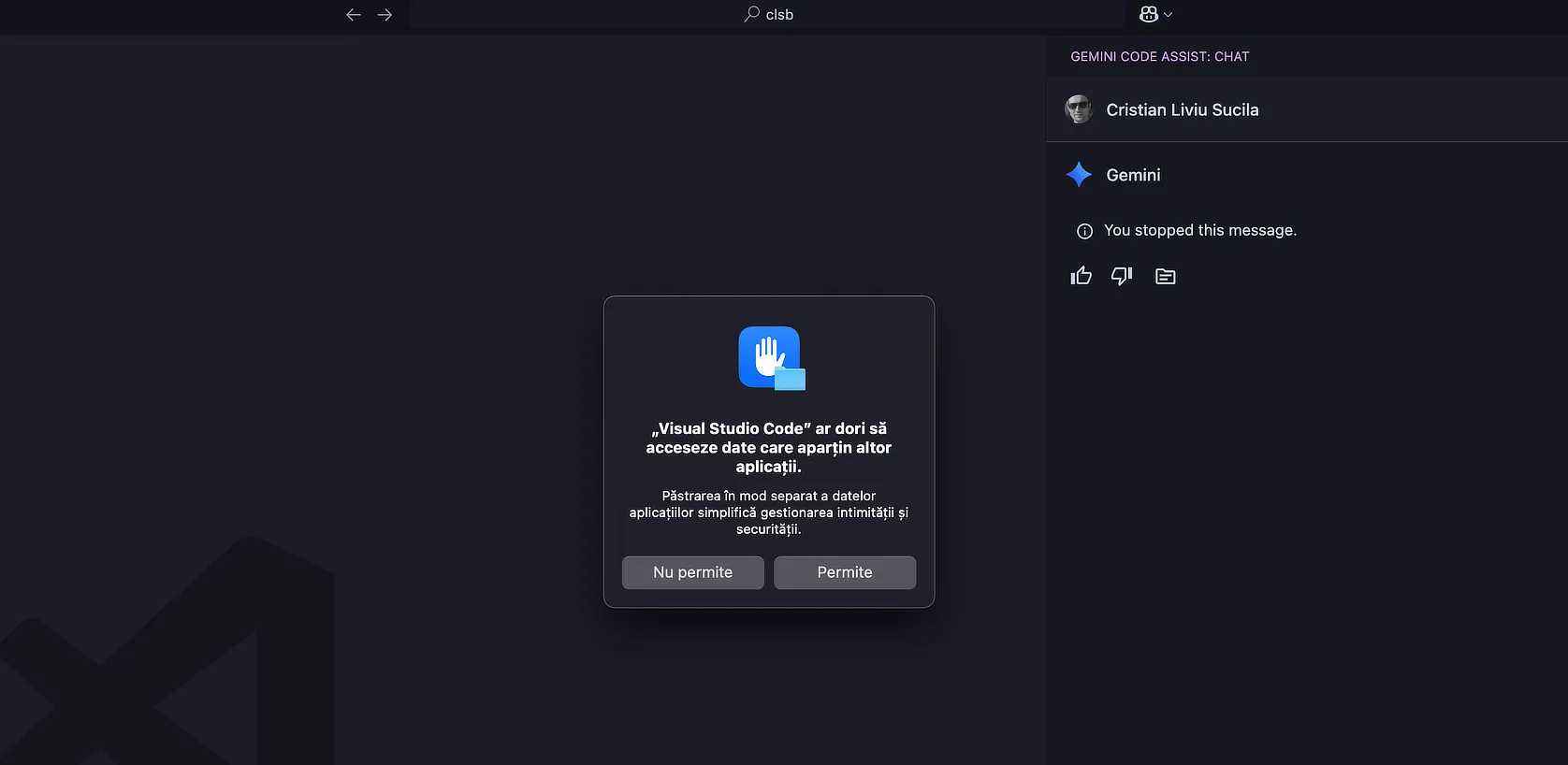Screen dimensions: 1568x765
Task: Click the dialog's "Păstrarea în mod separat" description
Action: (x=769, y=512)
